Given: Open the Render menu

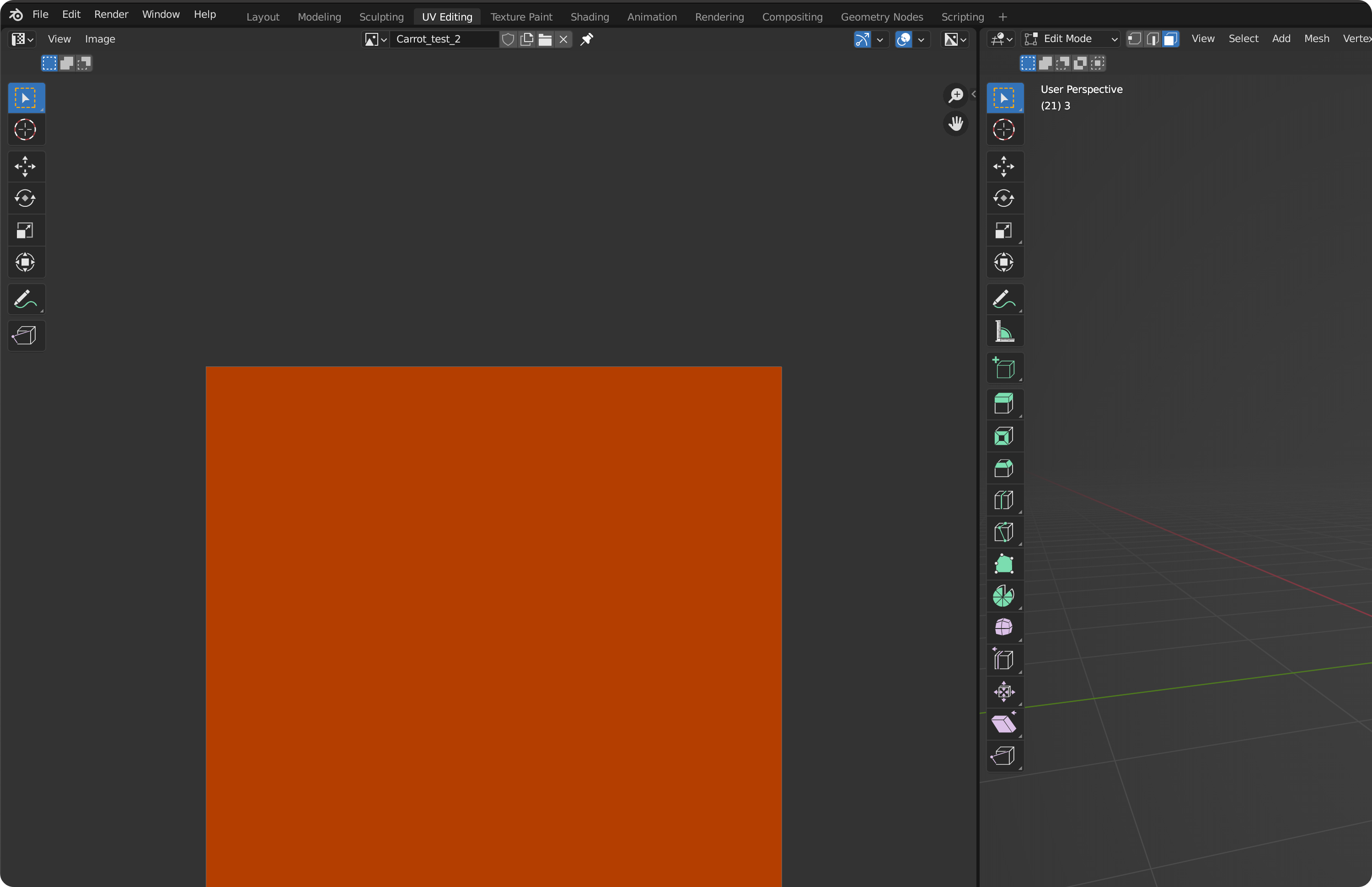Looking at the screenshot, I should coord(111,14).
